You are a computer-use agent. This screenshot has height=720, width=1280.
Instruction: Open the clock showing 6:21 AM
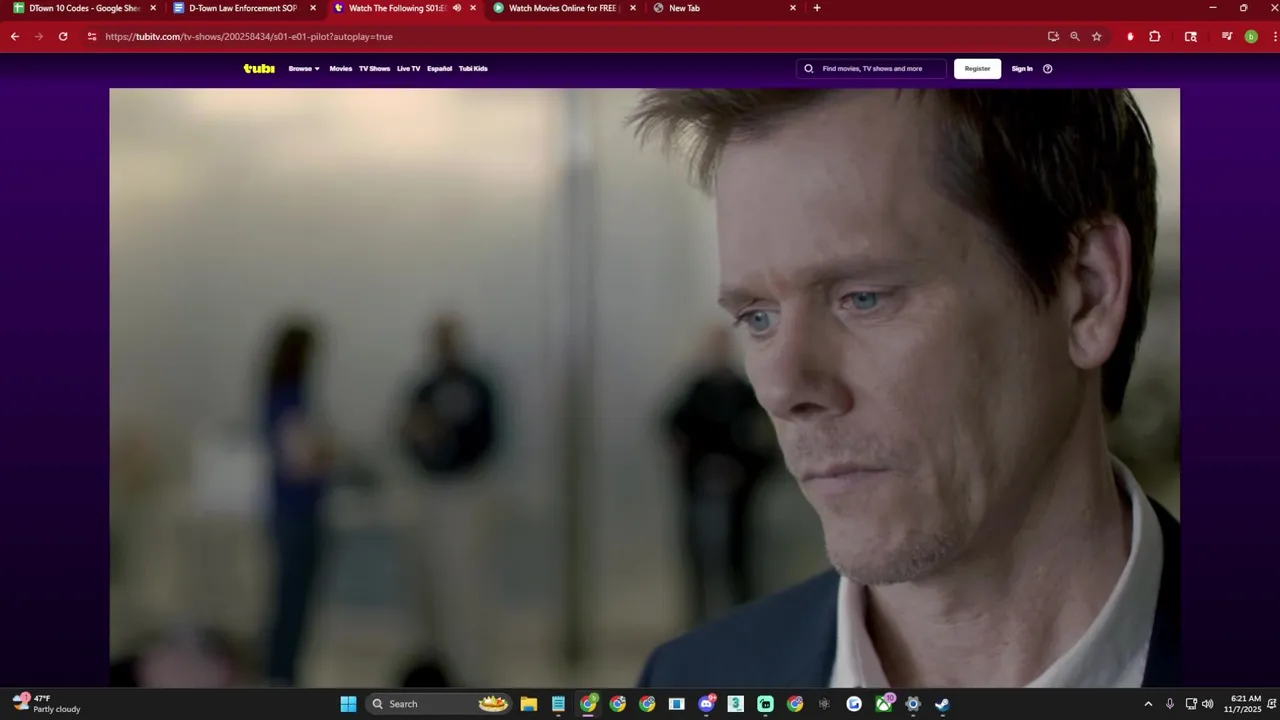pos(1243,704)
